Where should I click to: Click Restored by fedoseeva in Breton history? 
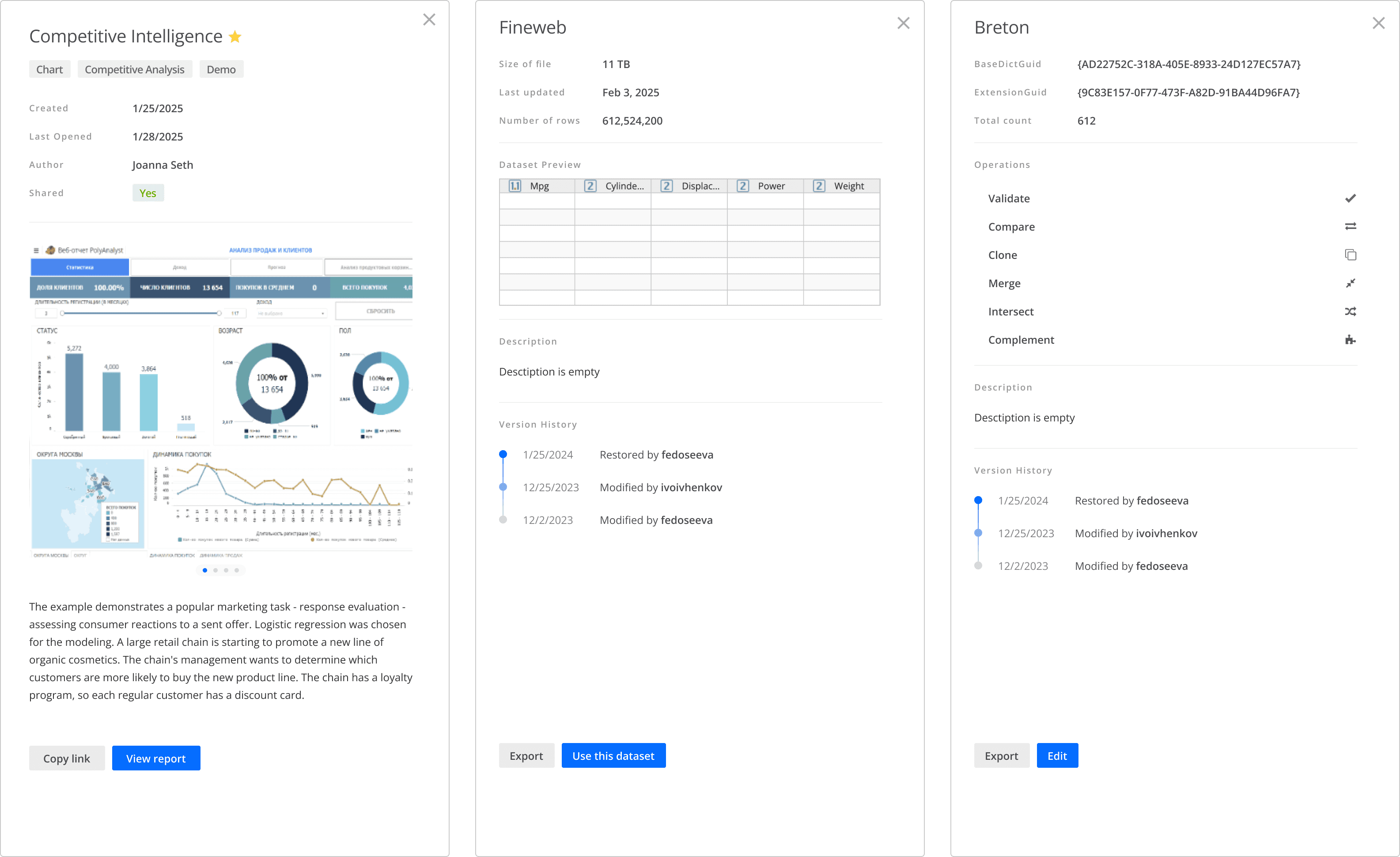click(1131, 501)
